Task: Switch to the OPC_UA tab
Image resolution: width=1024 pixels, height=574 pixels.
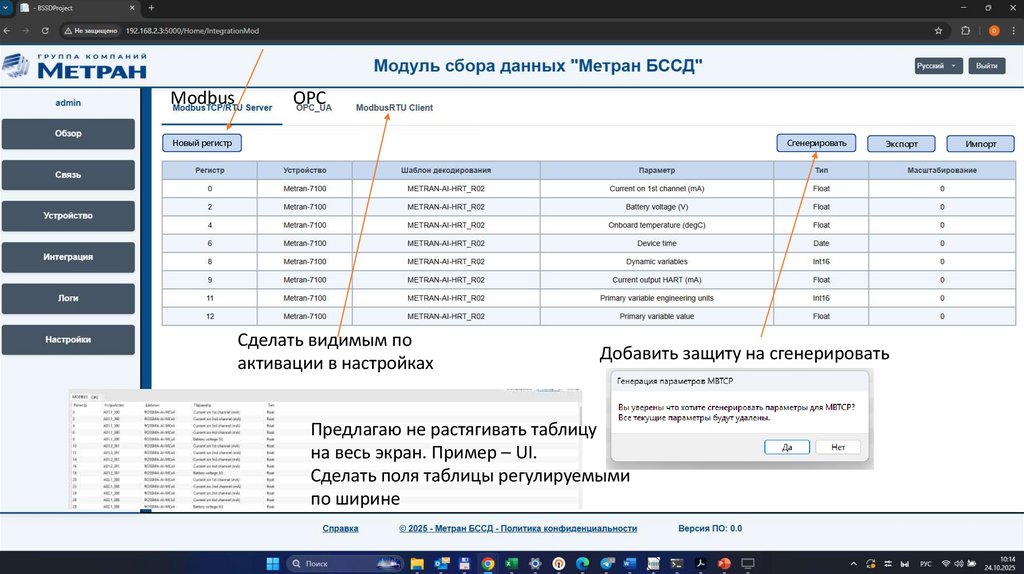Action: [x=313, y=108]
